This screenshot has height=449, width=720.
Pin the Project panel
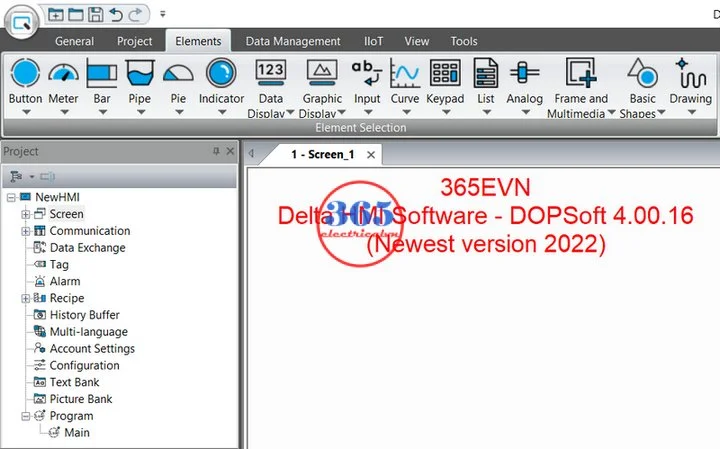tap(216, 151)
